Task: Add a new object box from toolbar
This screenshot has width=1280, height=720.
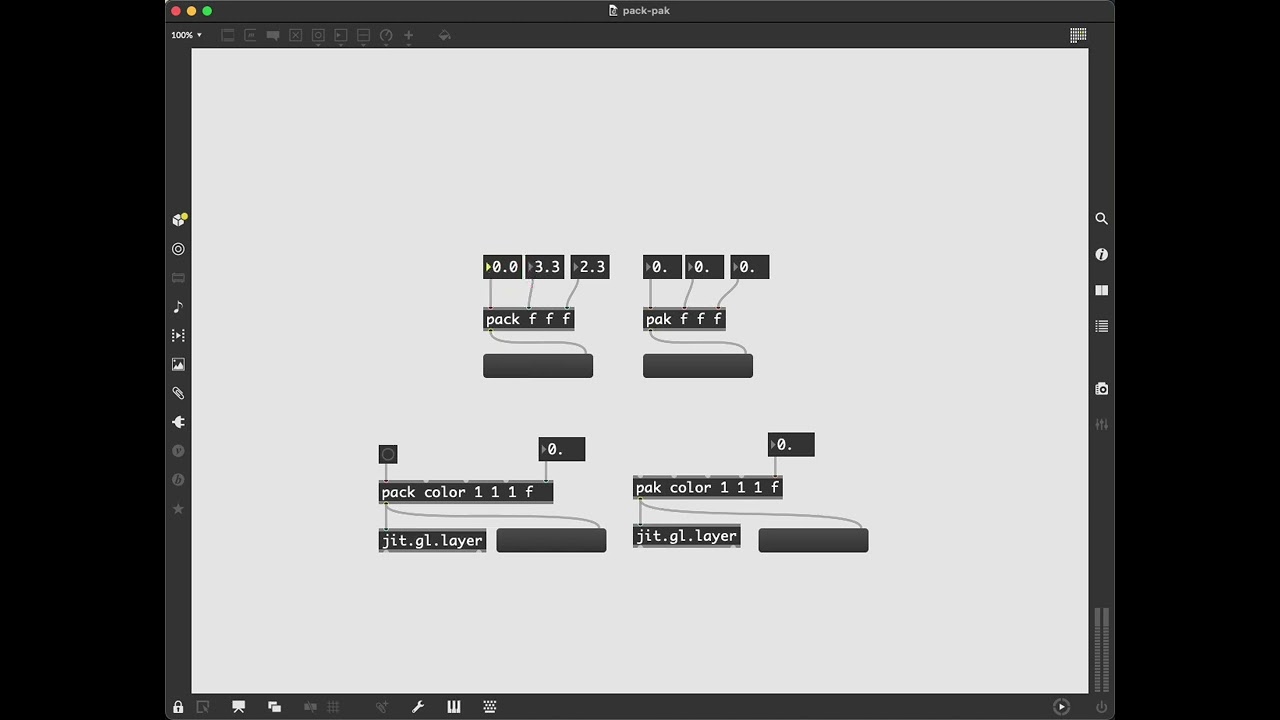Action: click(x=227, y=35)
